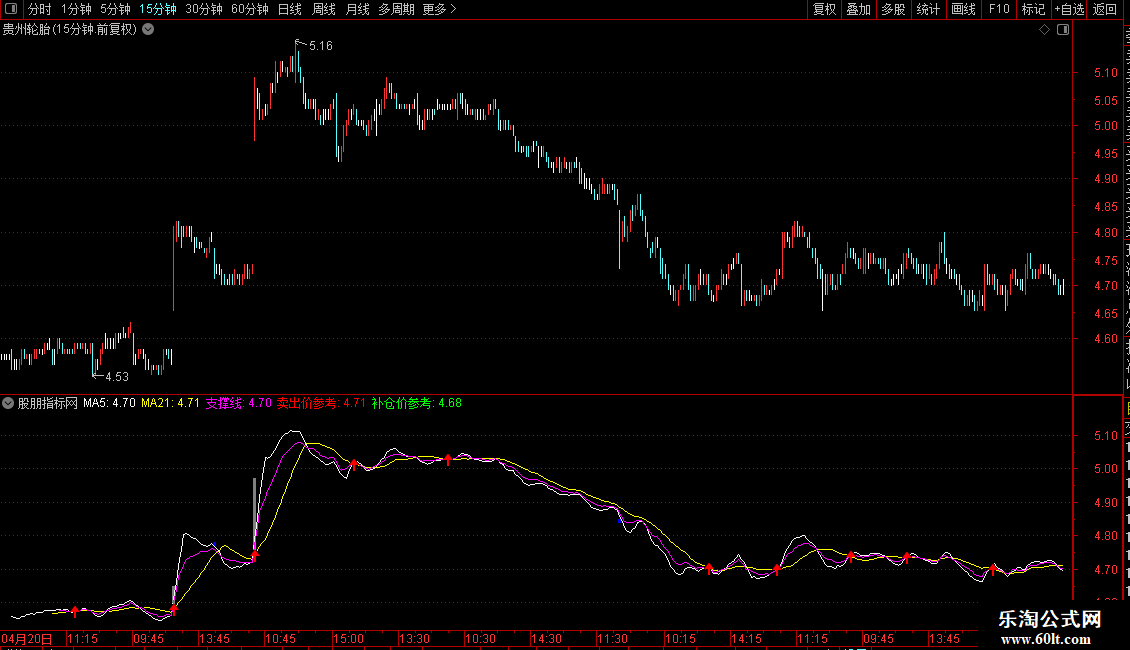This screenshot has width=1130, height=650.
Task: Toggle the side panel icon beside 分时
Action: tap(11, 9)
